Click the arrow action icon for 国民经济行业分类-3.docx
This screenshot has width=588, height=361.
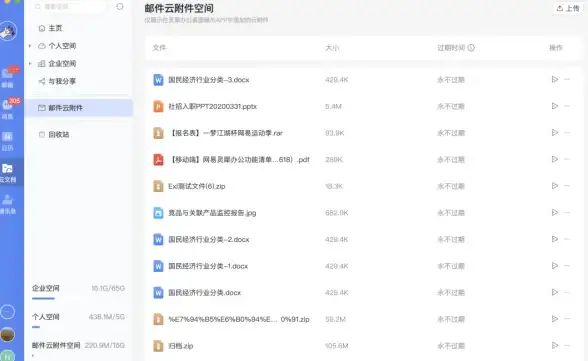[x=555, y=79]
